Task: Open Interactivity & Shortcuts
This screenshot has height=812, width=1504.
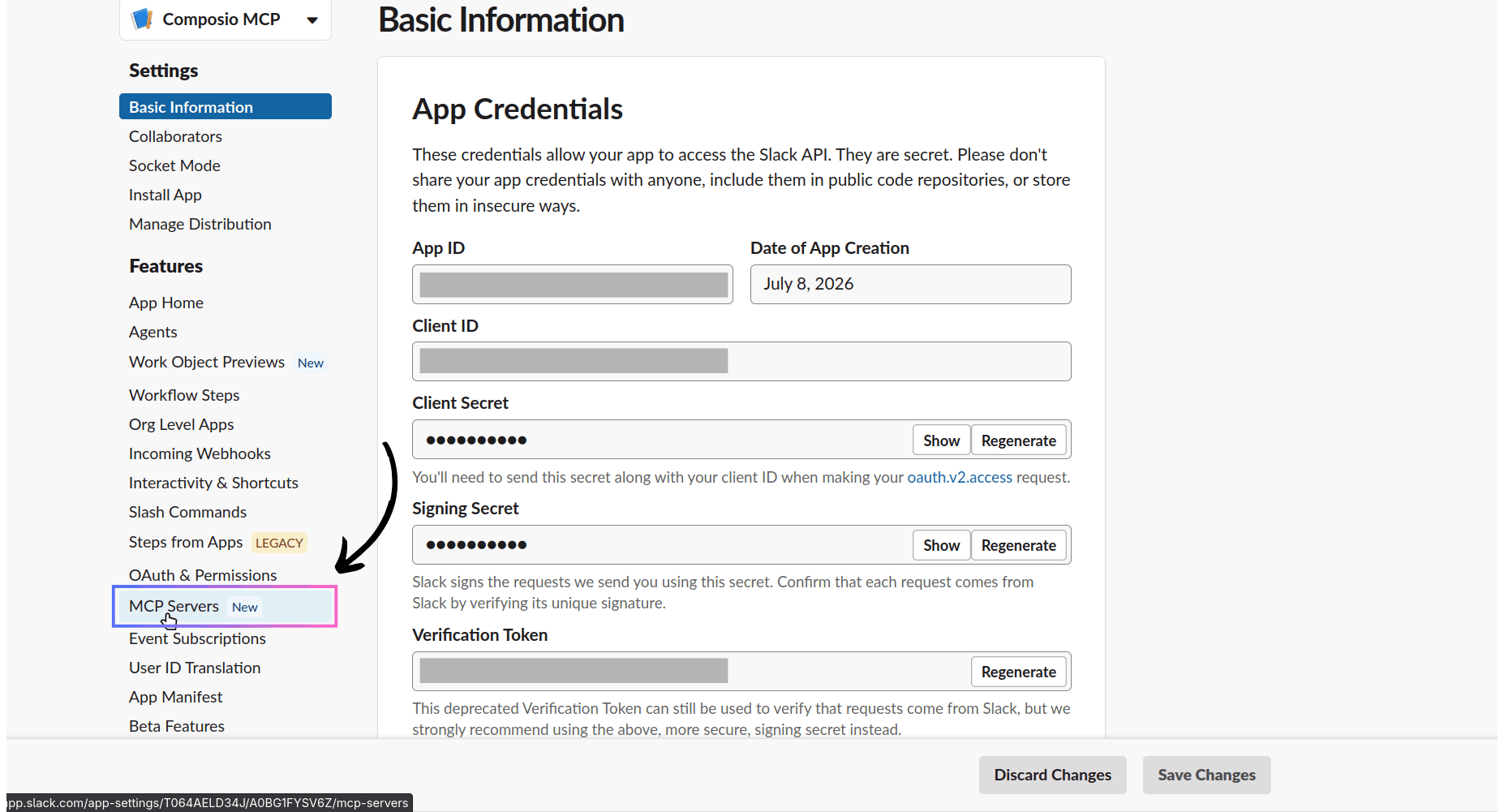Action: (213, 483)
